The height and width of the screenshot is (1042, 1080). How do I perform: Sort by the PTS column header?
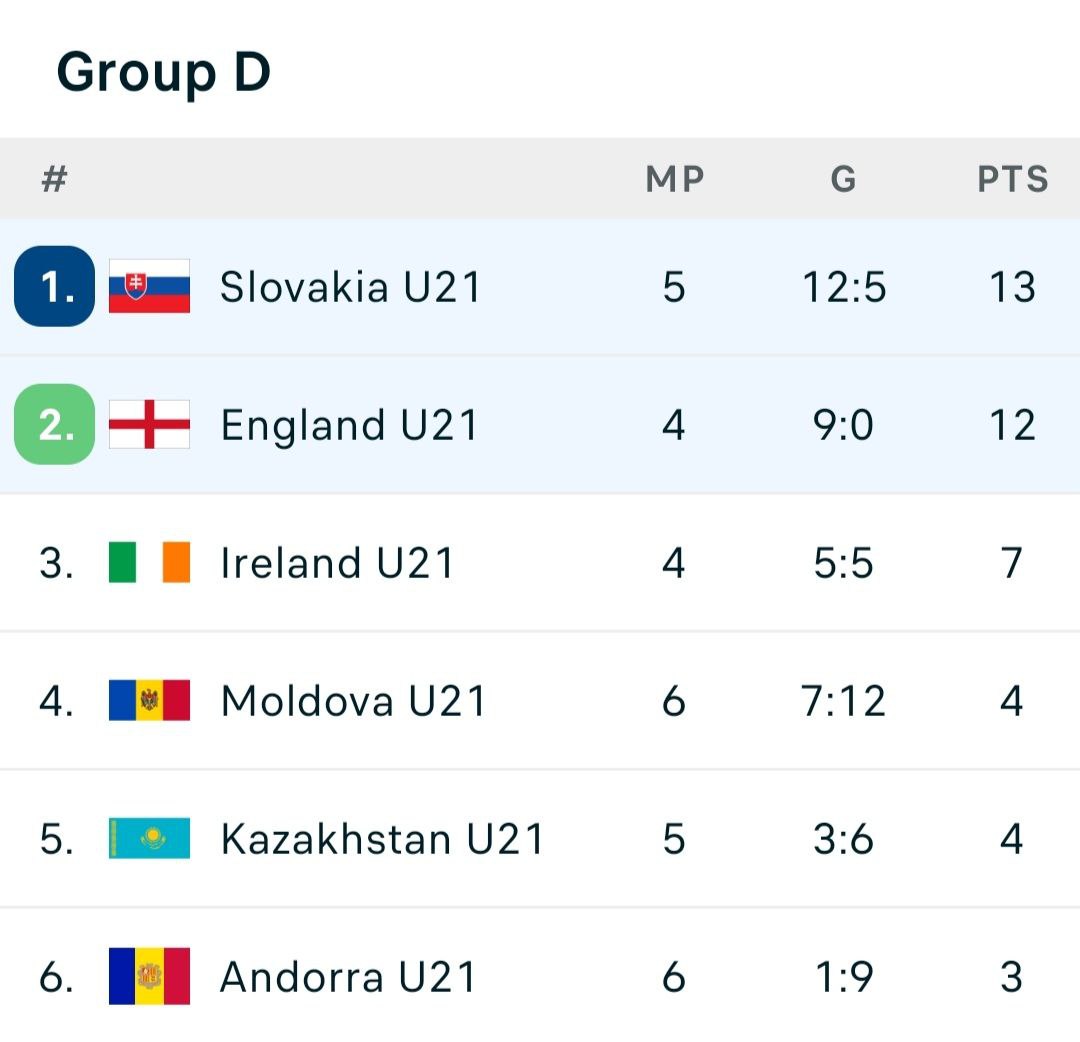1013,179
